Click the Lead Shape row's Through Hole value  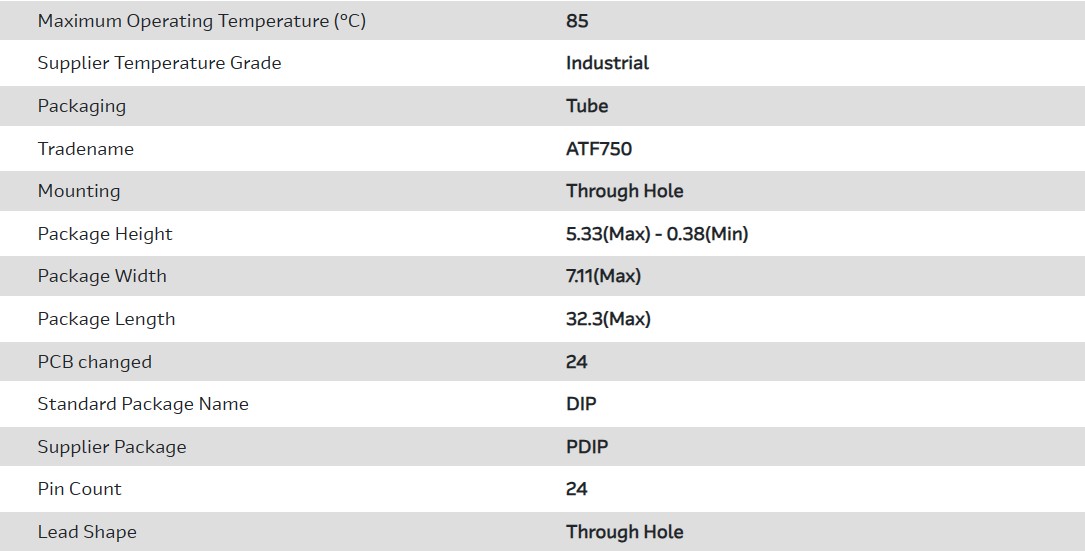pos(625,532)
